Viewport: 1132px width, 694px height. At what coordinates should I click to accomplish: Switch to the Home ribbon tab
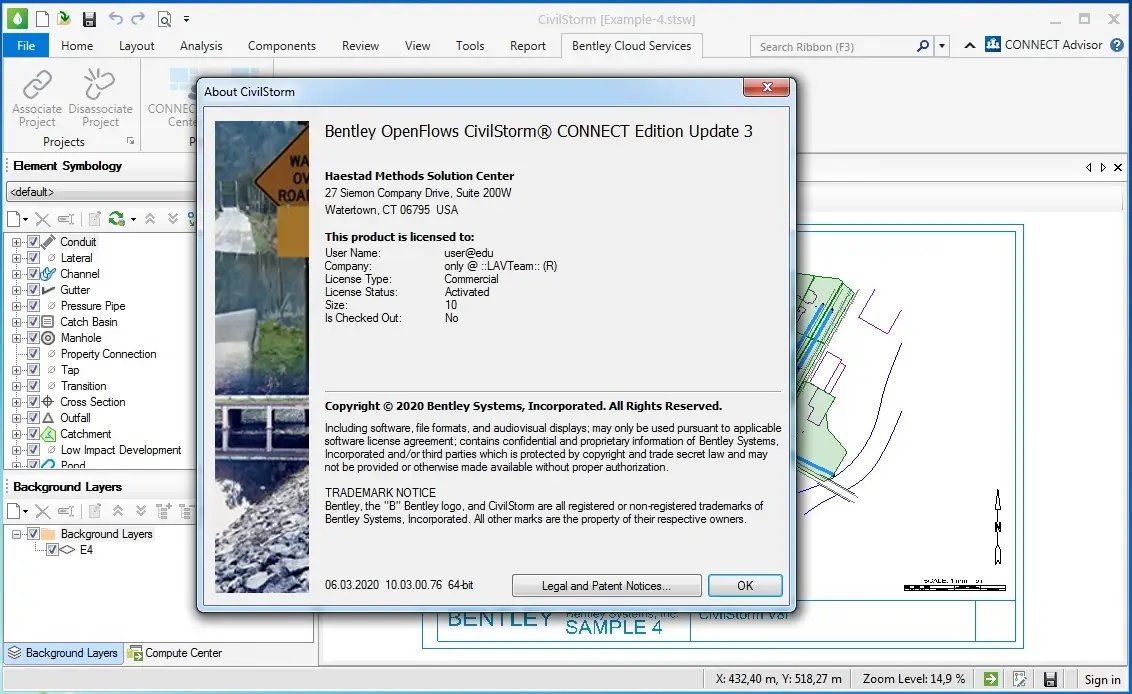click(77, 45)
